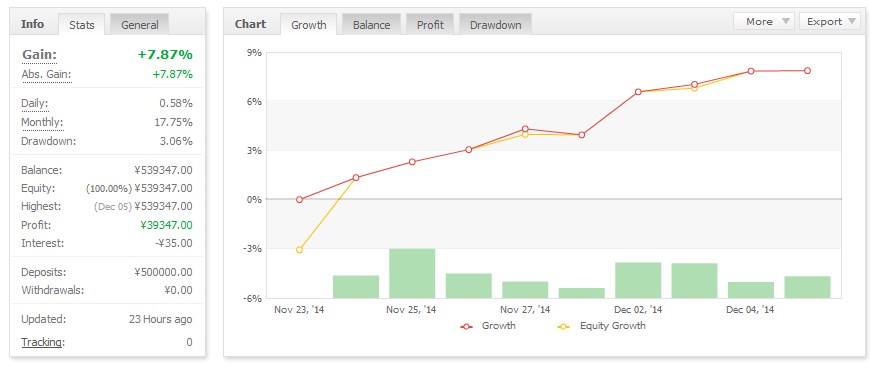The image size is (871, 369).
Task: Open the Tracking link
Action: click(43, 342)
